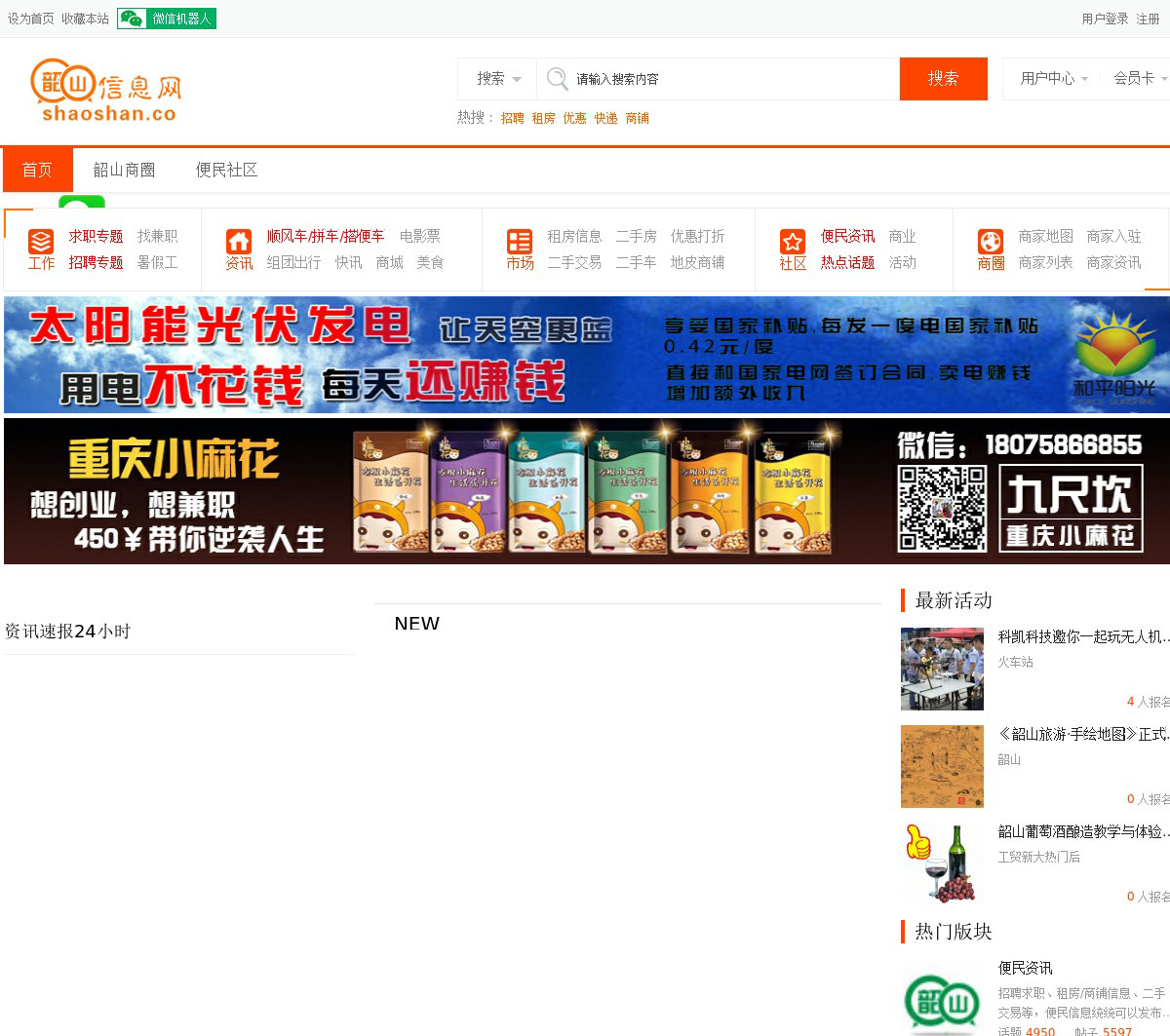Screen dimensions: 1170x1036
Task: Open 商家列表 link
Action: click(1045, 263)
